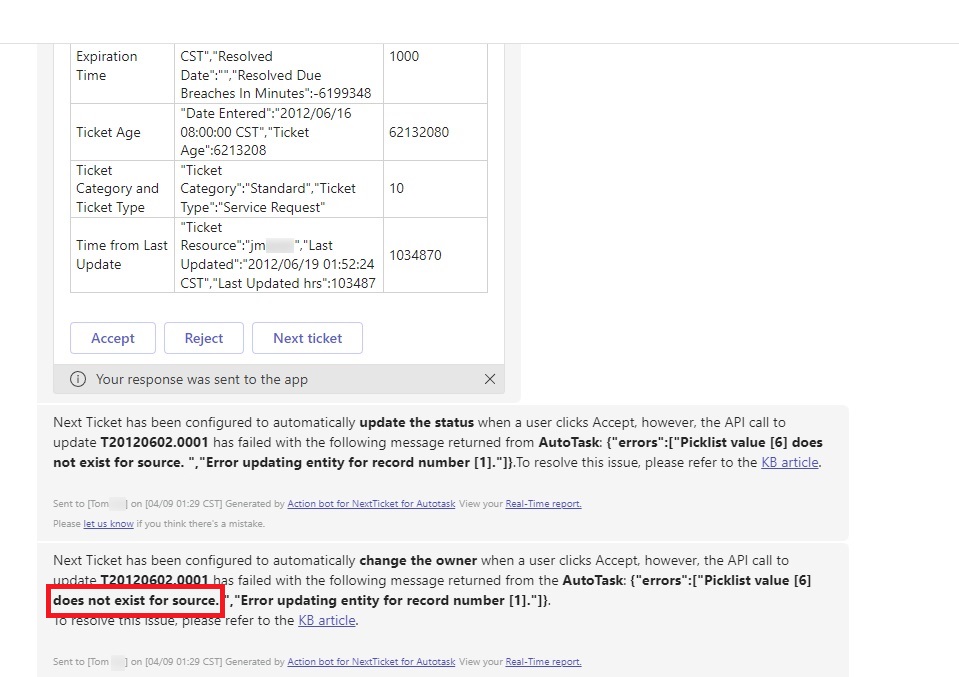Click the 1034870 value in the table
Viewport: 959px width, 677px height.
pyautogui.click(x=415, y=255)
